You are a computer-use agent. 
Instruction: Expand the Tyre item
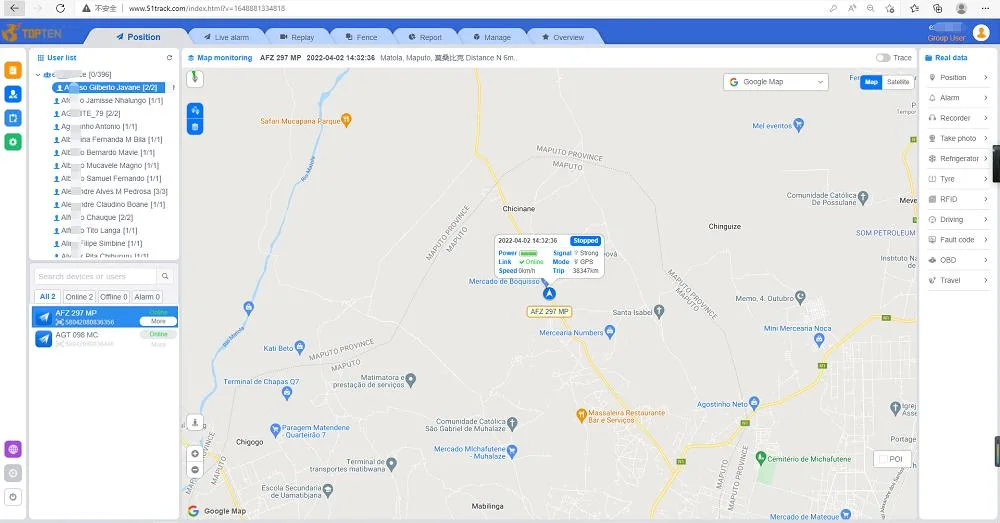tap(958, 179)
